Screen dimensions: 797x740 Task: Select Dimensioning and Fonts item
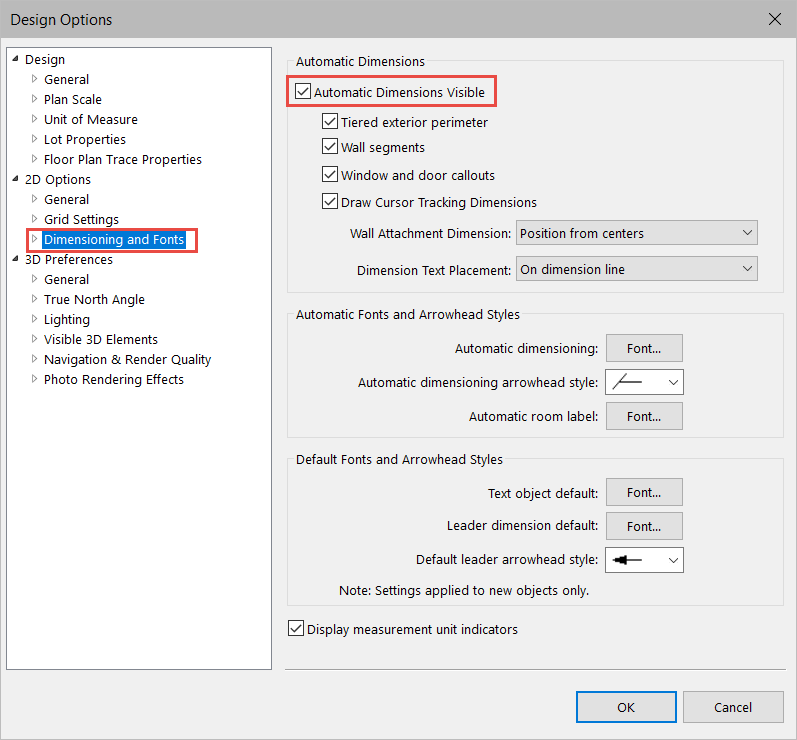(114, 239)
